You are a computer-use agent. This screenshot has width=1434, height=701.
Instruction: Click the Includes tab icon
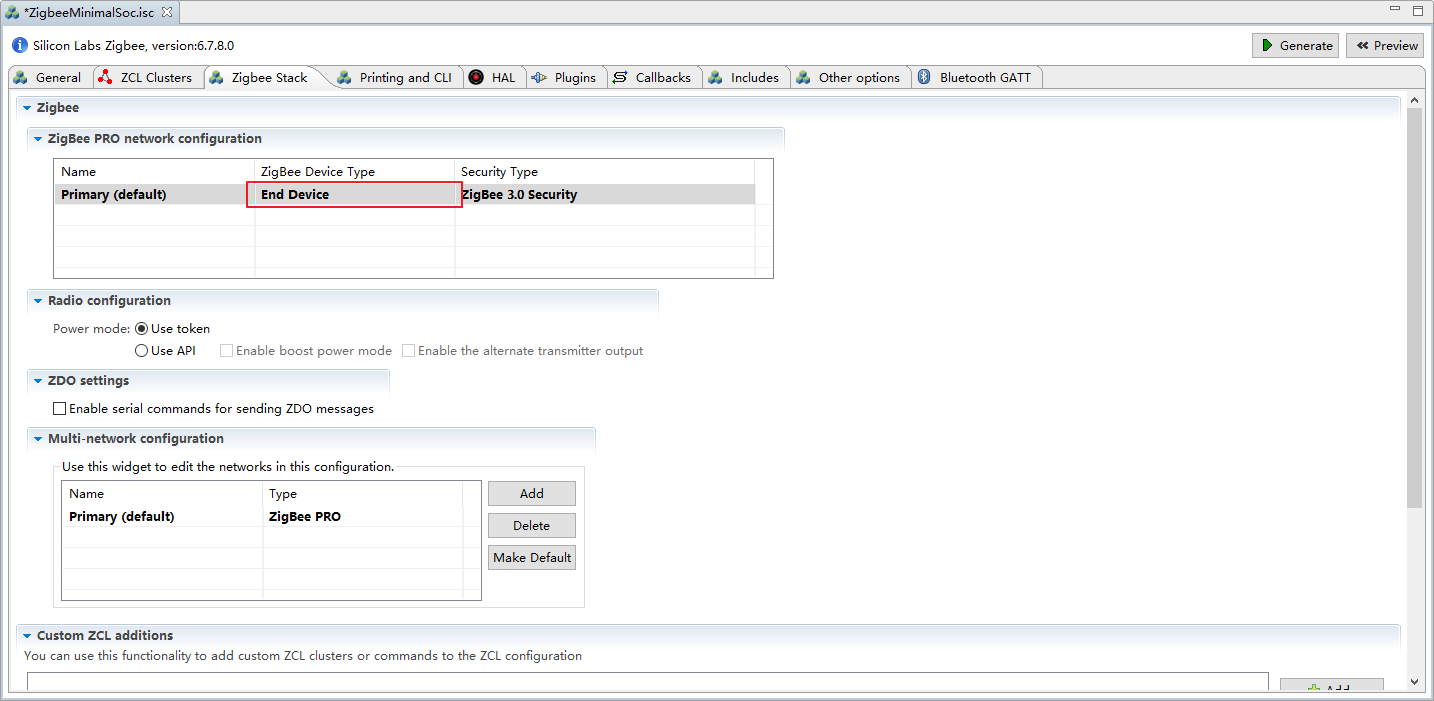coord(716,77)
